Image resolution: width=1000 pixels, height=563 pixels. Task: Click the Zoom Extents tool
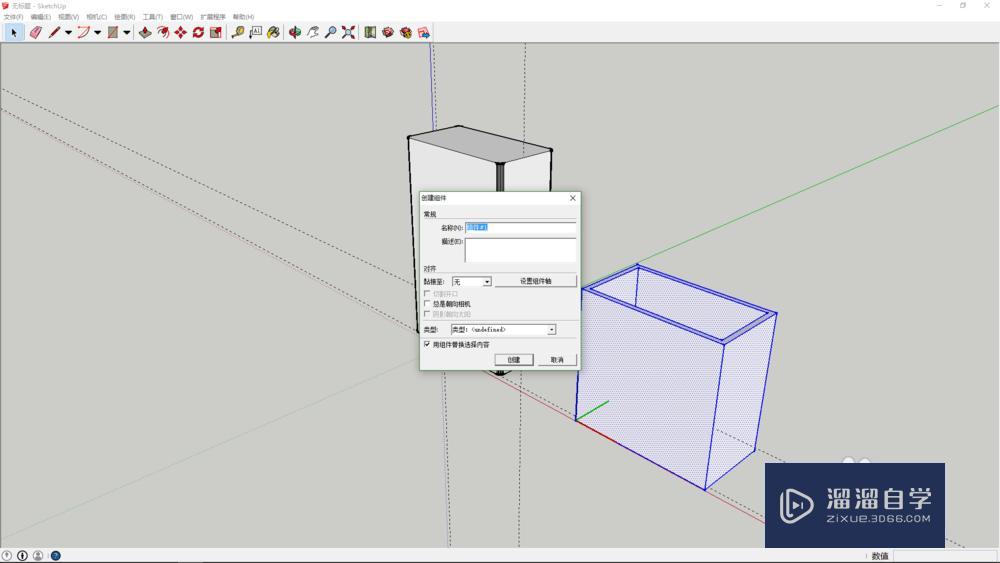coord(348,33)
